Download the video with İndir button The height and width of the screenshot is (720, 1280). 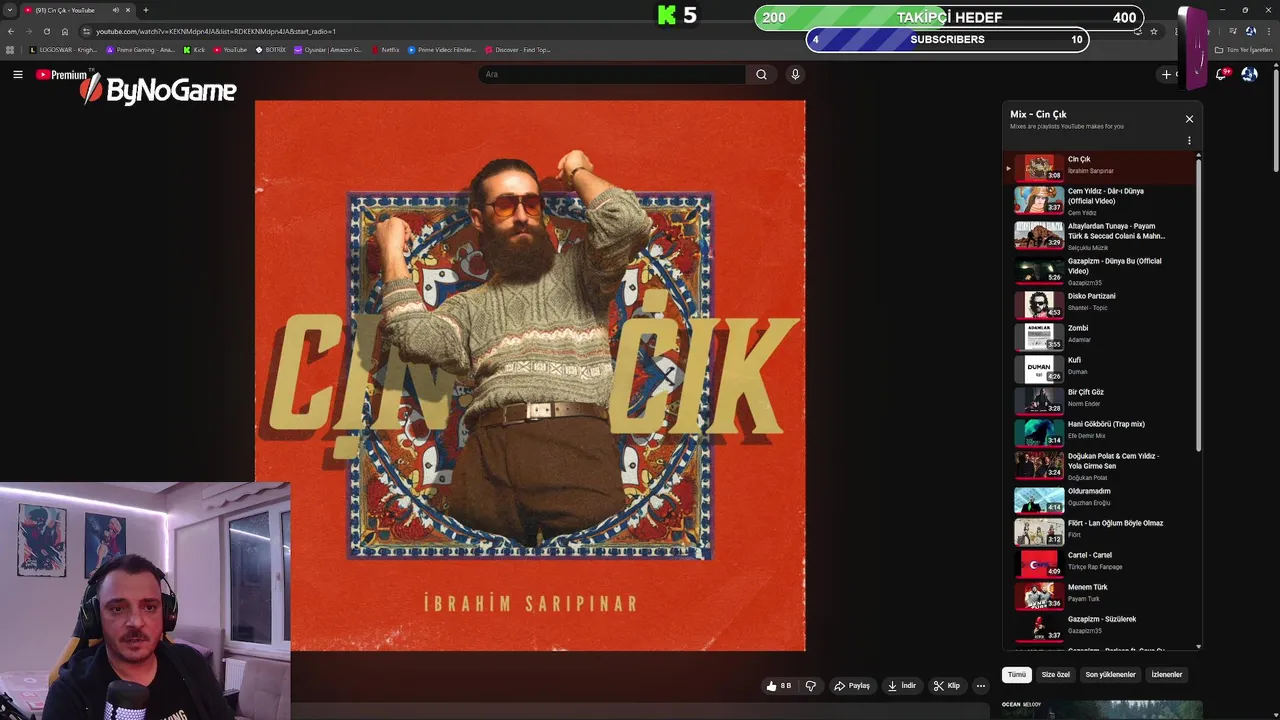point(901,686)
